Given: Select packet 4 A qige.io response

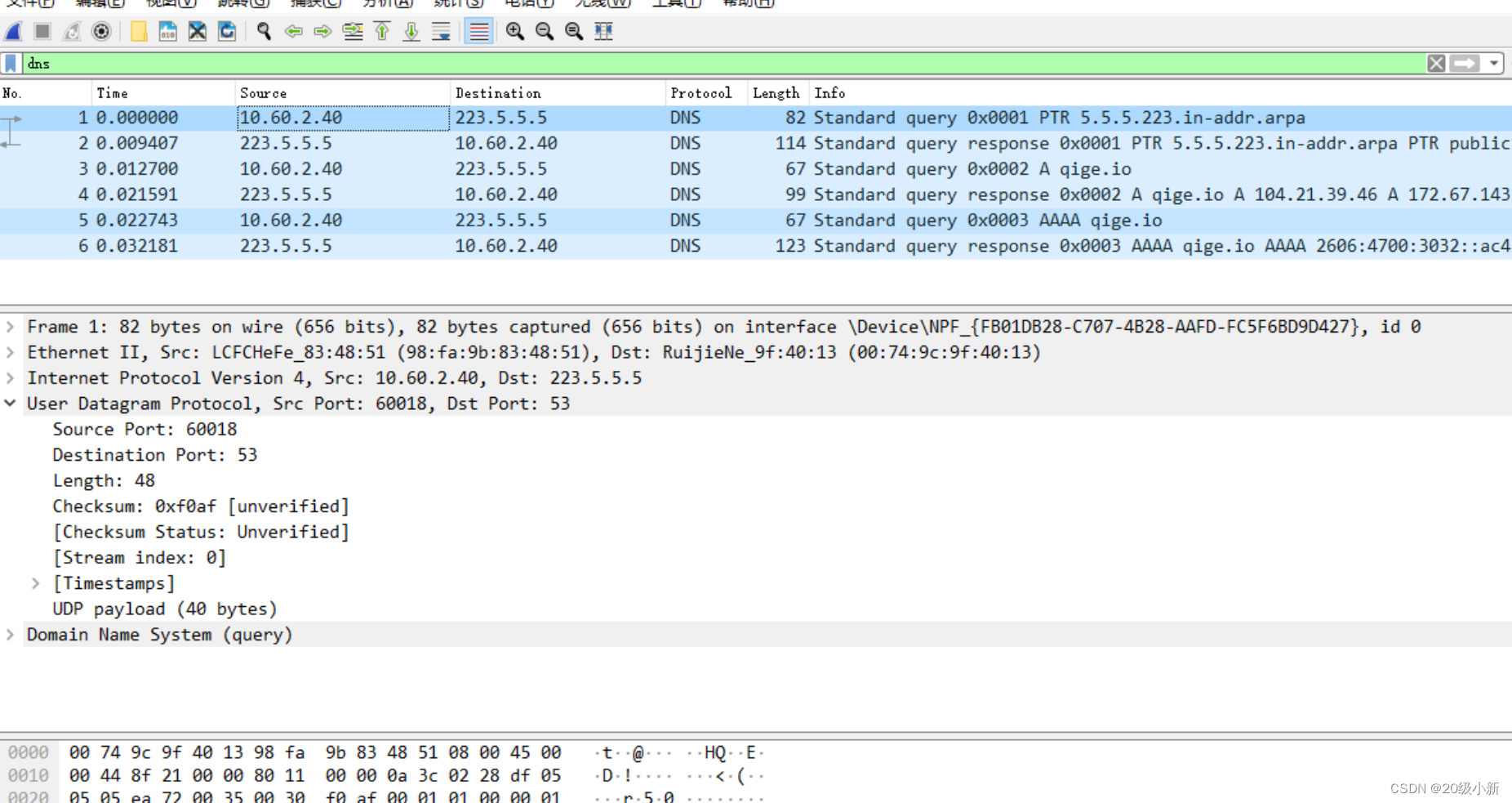Looking at the screenshot, I should click(756, 194).
